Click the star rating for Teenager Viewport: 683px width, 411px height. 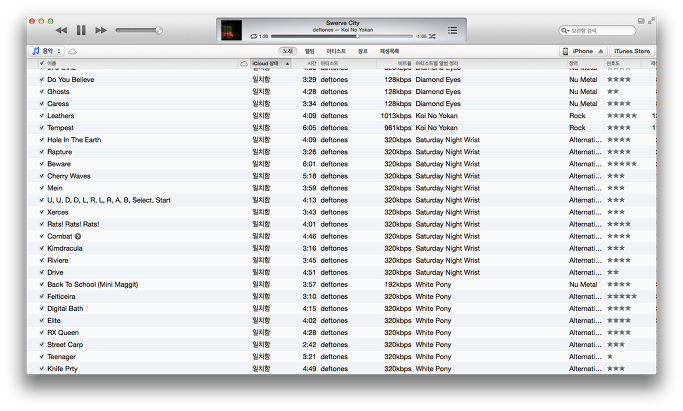pos(610,357)
